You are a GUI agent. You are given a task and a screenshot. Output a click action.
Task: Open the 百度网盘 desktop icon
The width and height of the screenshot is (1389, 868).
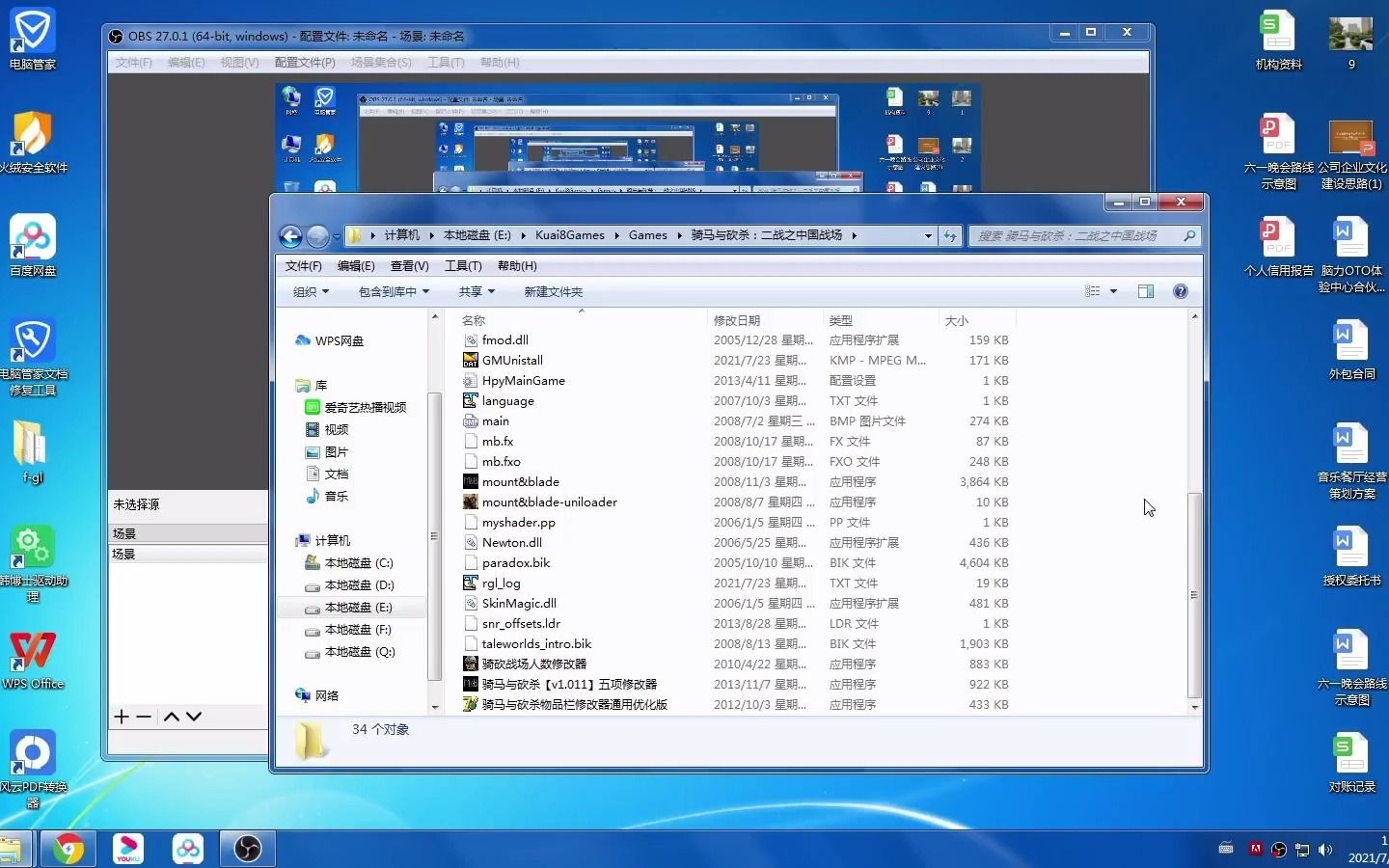pos(33,246)
